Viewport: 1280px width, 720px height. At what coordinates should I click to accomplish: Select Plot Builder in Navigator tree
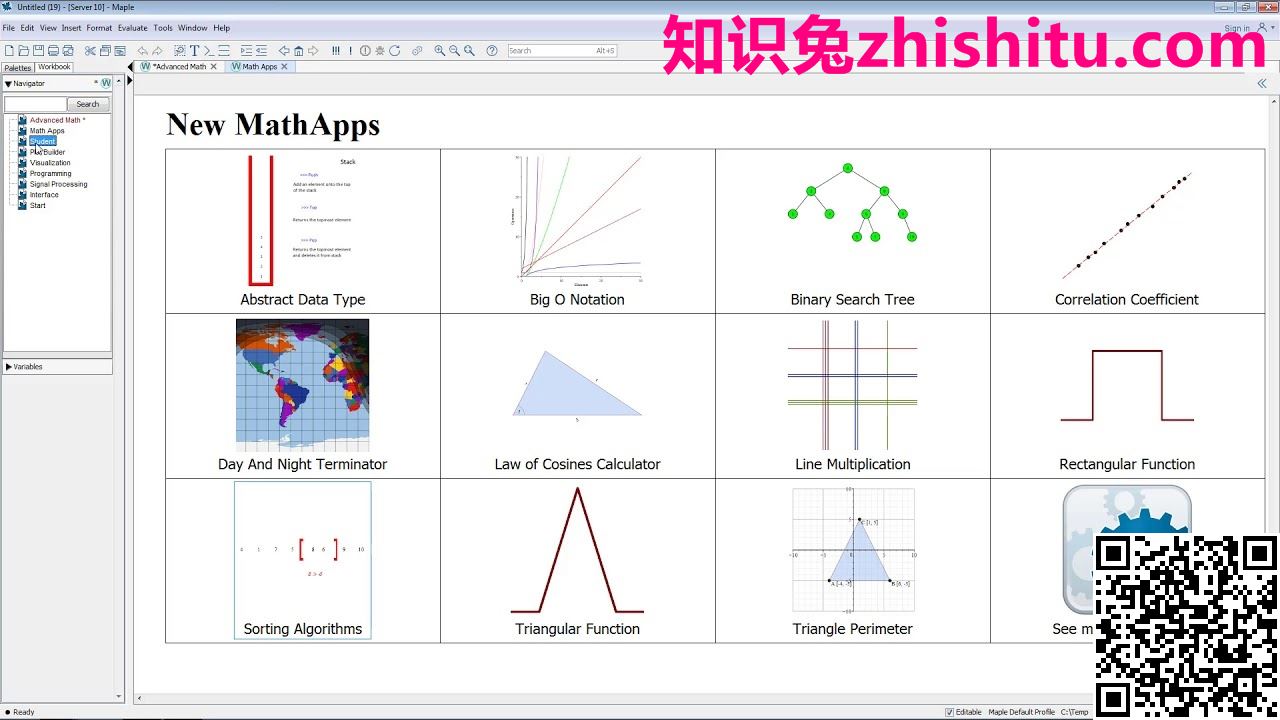pos(47,152)
